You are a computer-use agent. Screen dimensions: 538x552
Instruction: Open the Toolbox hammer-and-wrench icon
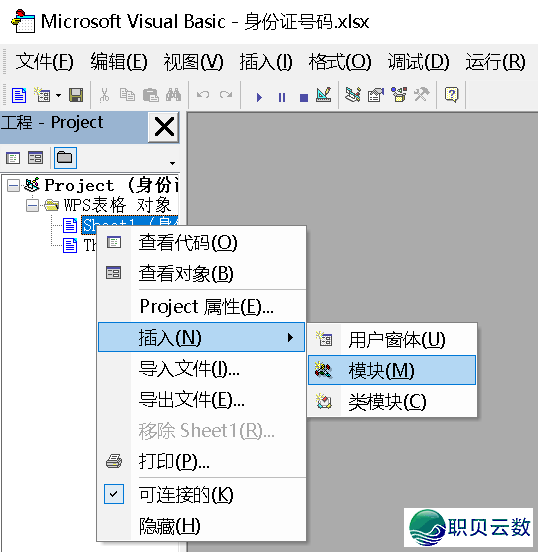421,95
